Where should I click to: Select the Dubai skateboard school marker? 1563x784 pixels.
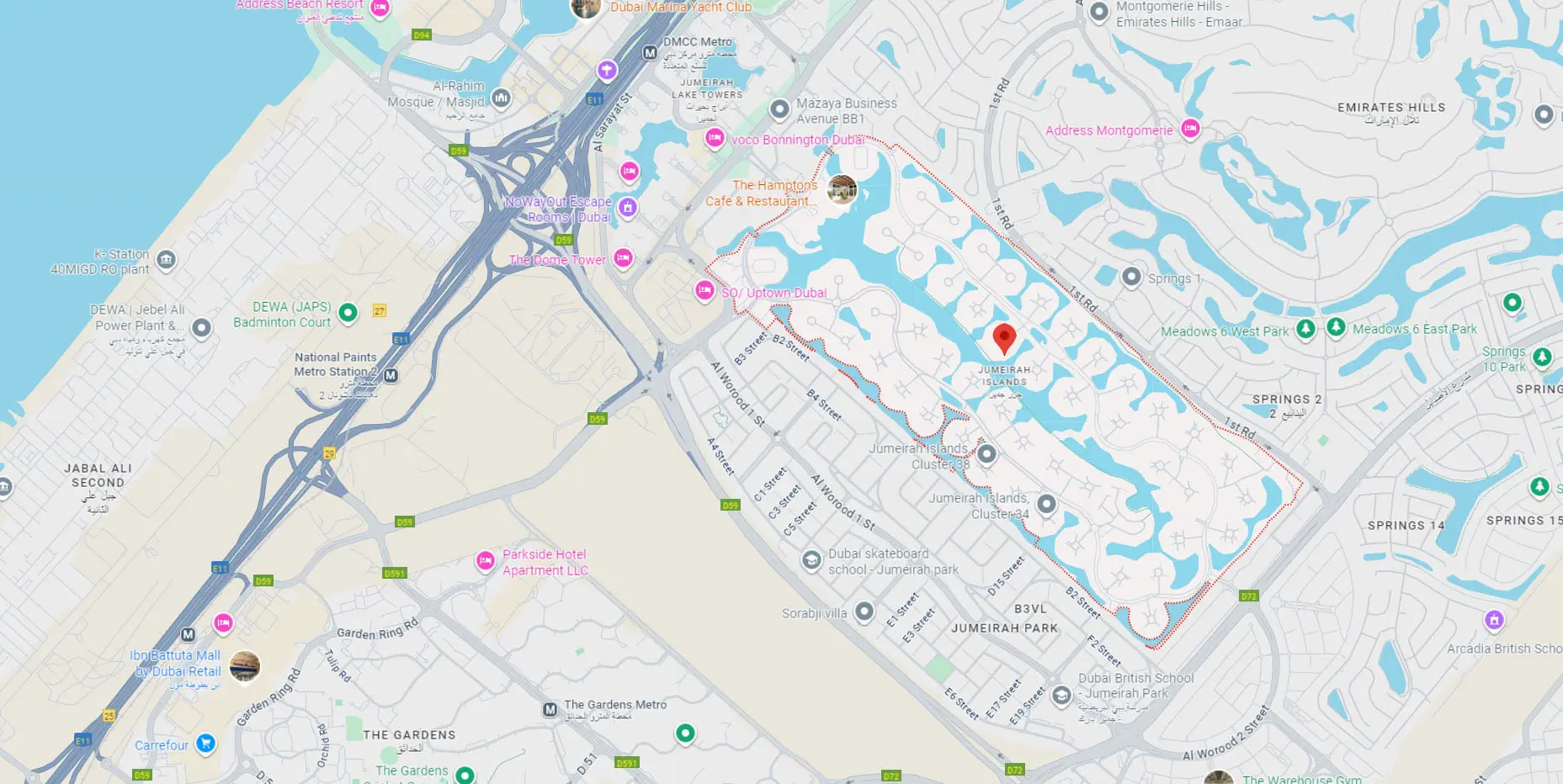tap(811, 560)
